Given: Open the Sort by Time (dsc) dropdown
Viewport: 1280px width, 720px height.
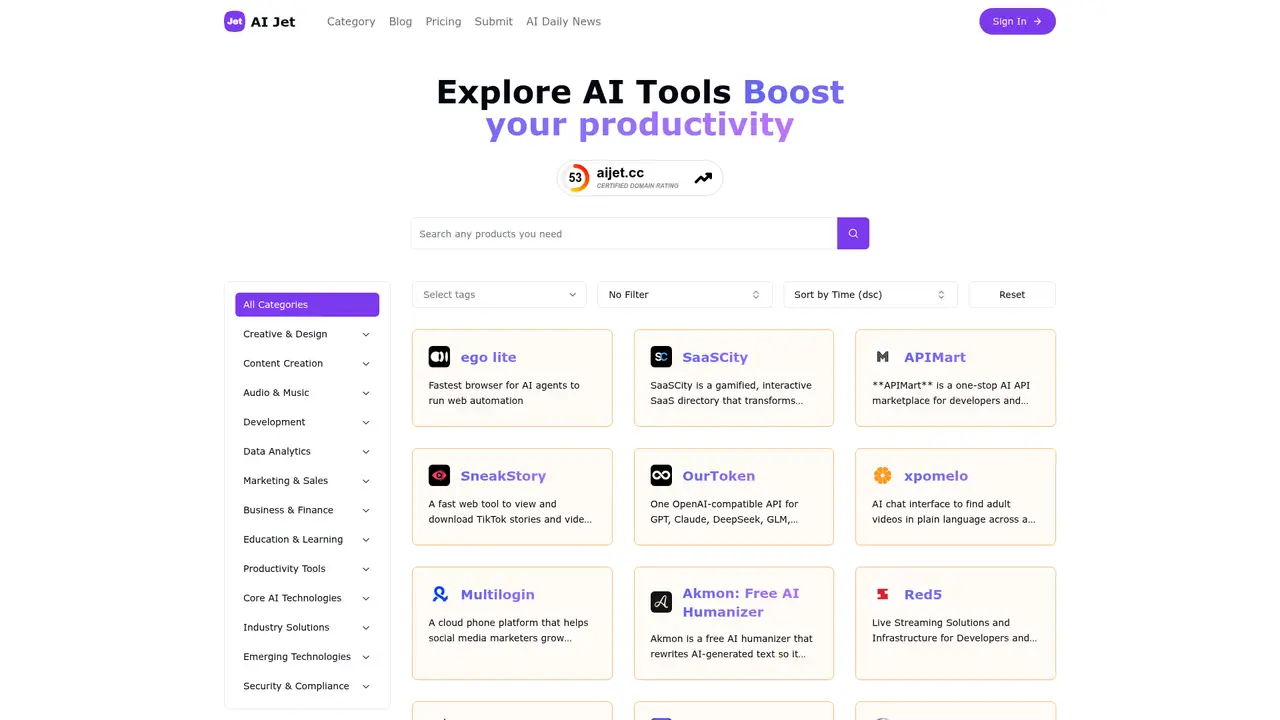Looking at the screenshot, I should click(870, 295).
